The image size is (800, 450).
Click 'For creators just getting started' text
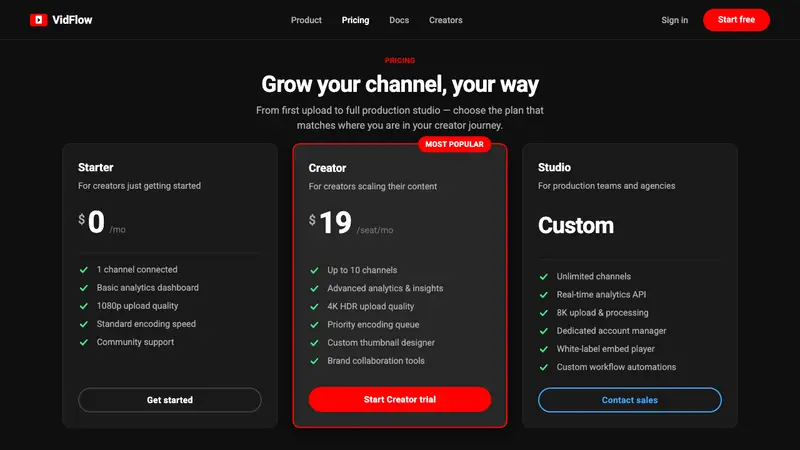coord(139,186)
